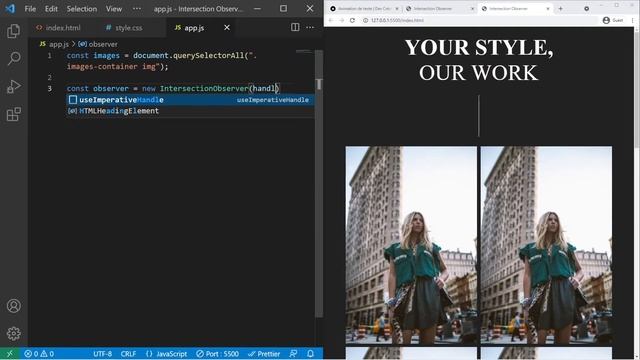The width and height of the screenshot is (640, 360).
Task: Close the app.js editor tab
Action: (227, 27)
